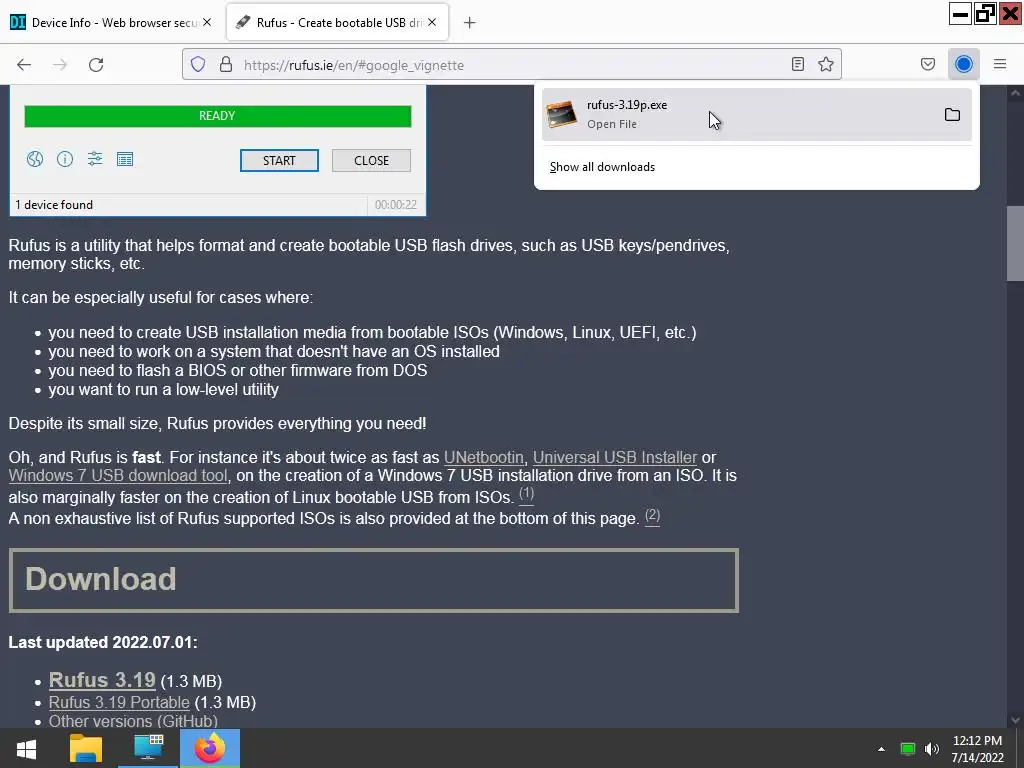Screen dimensions: 1024x768
Task: Follow footnote (1) link
Action: [526, 494]
